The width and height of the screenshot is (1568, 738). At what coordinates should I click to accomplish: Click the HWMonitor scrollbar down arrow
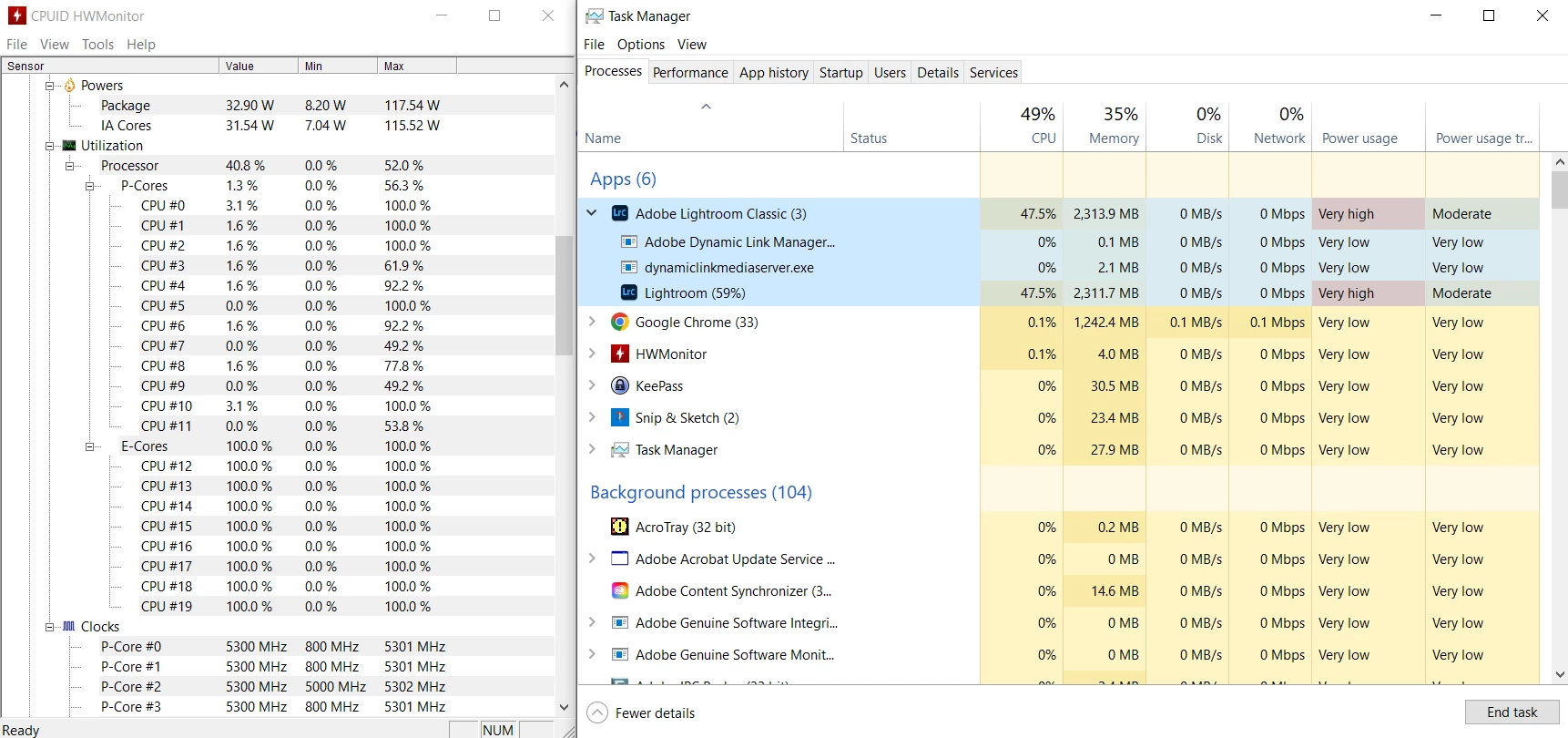pos(564,707)
